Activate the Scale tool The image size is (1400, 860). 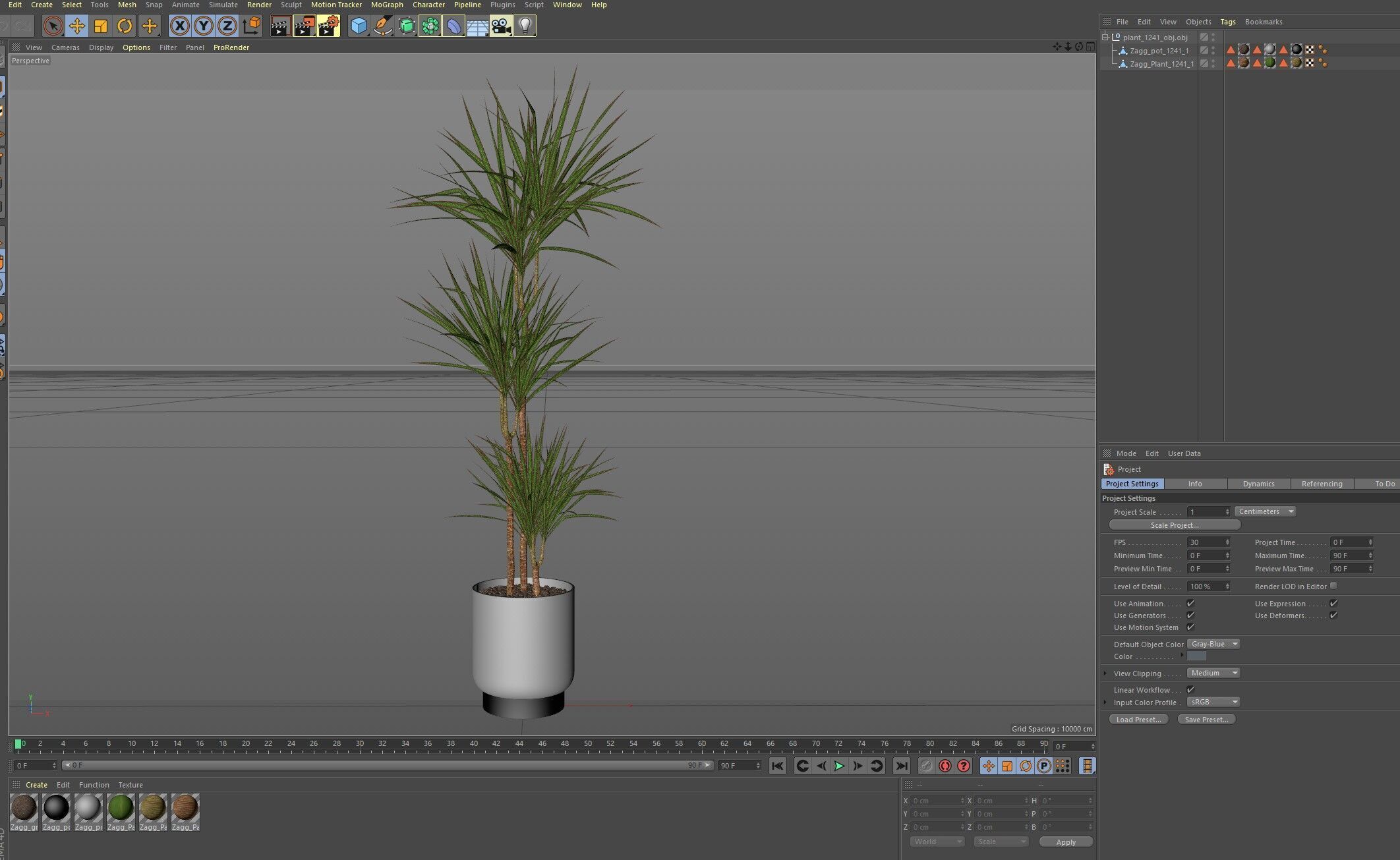tap(101, 26)
